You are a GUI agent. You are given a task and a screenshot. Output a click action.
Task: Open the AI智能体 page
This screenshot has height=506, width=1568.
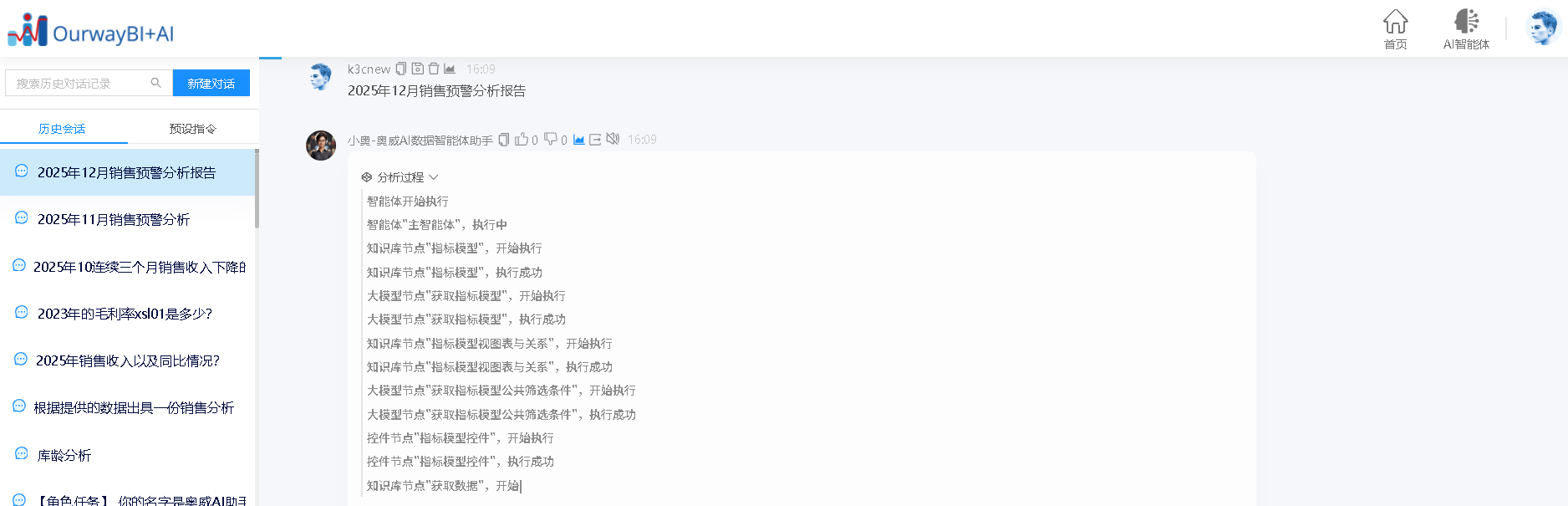click(x=1466, y=29)
